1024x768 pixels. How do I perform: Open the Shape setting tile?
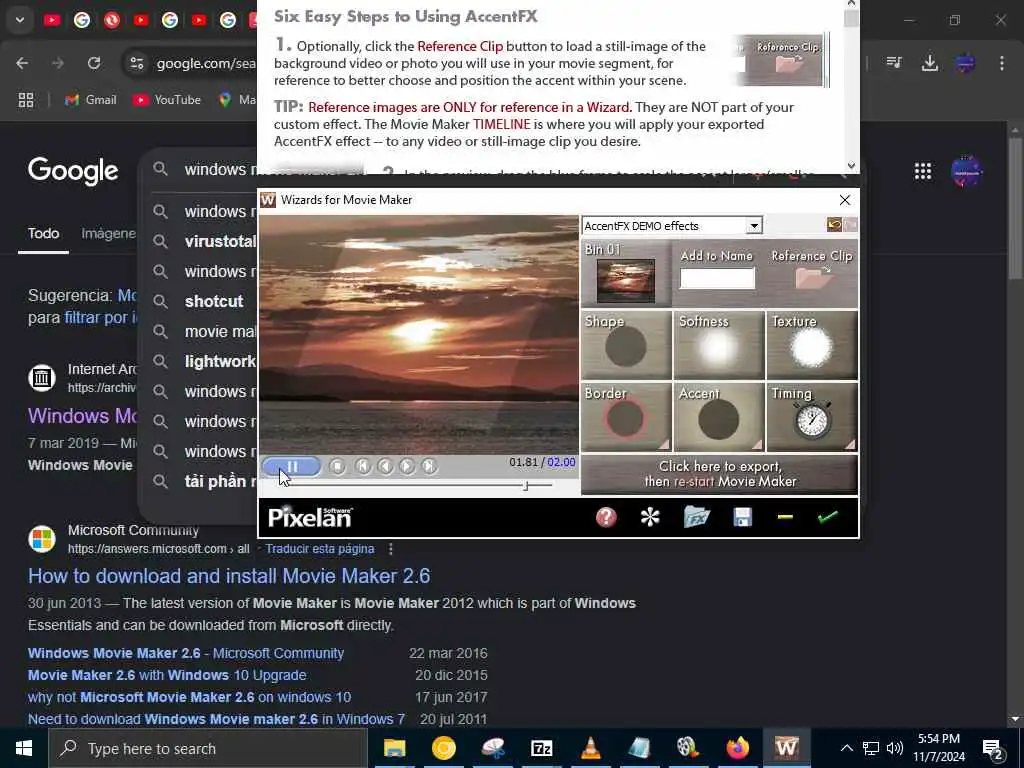pos(626,345)
